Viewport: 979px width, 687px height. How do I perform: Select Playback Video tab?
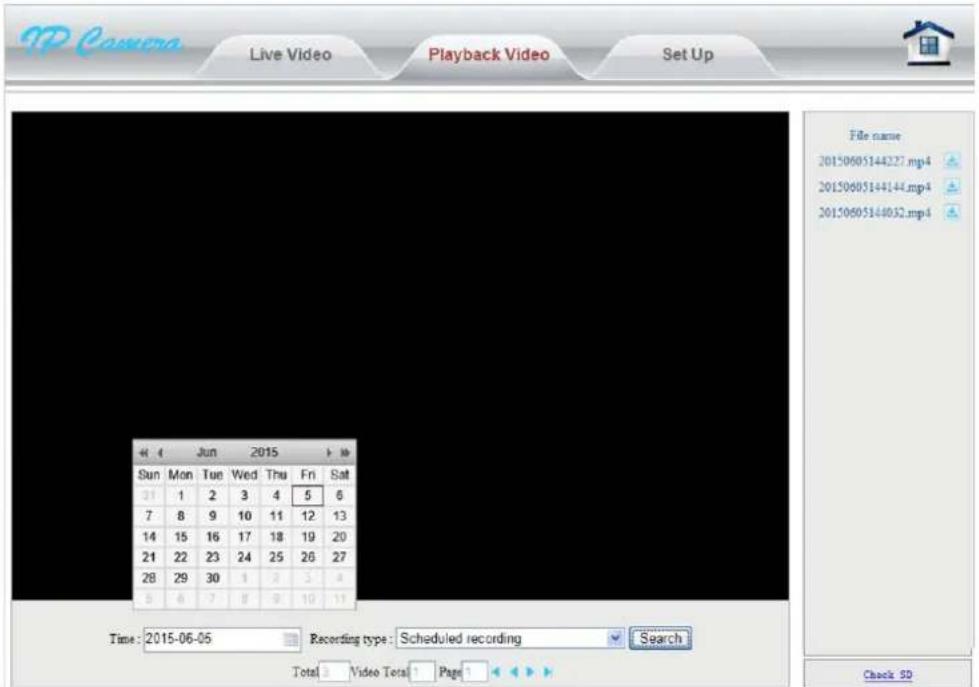pos(489,54)
